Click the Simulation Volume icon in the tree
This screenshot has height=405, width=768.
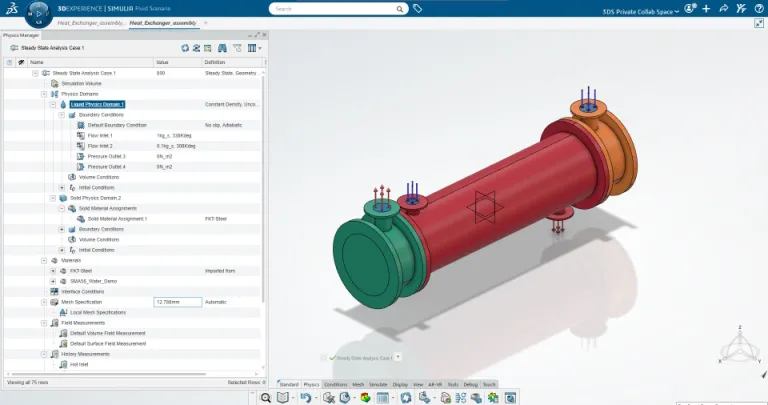coord(54,83)
